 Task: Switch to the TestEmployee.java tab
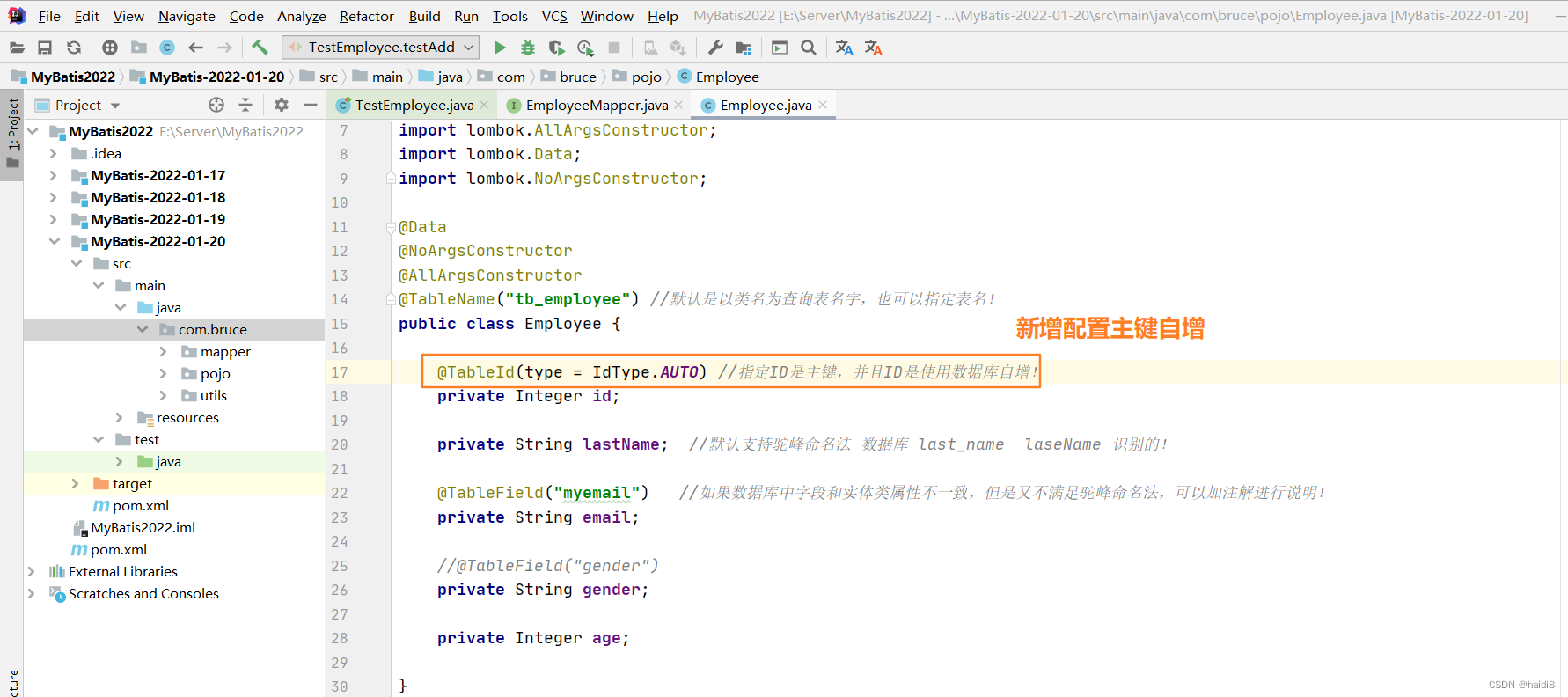(x=414, y=105)
